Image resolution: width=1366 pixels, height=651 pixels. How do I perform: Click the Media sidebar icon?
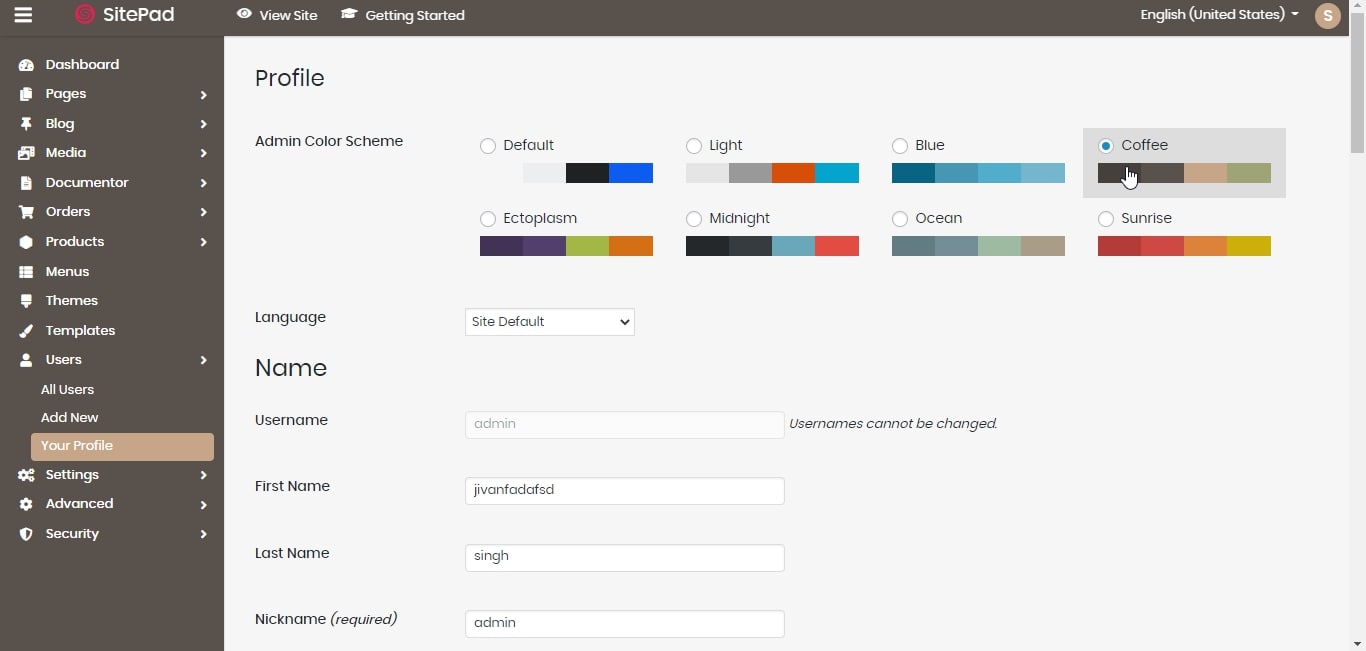pos(26,153)
